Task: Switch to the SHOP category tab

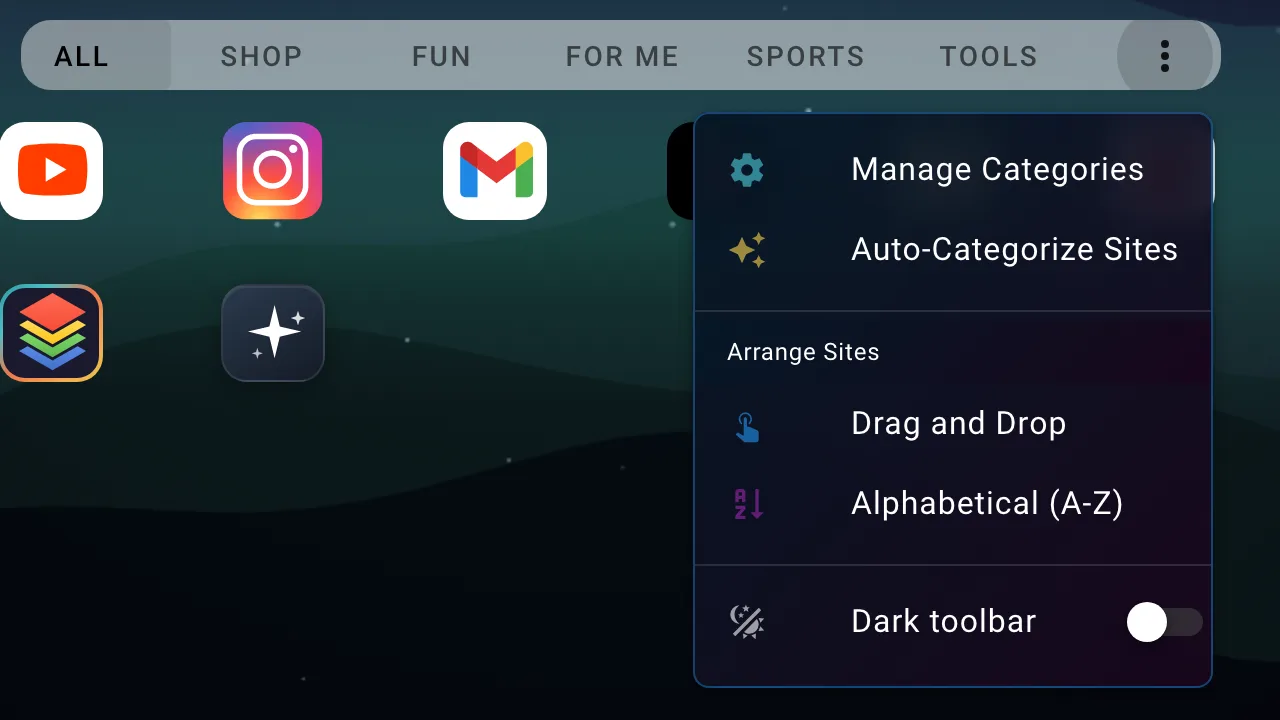Action: click(x=261, y=56)
